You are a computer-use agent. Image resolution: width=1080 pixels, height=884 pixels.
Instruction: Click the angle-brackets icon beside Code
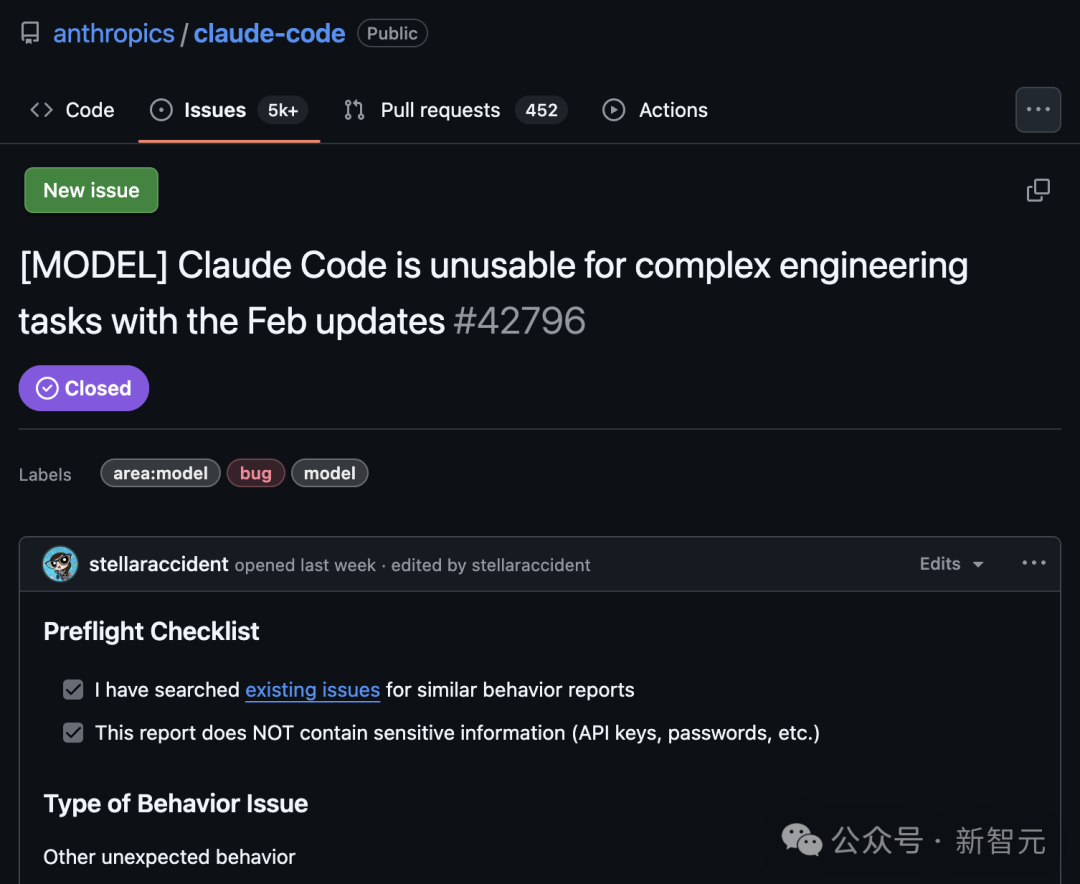[x=40, y=110]
